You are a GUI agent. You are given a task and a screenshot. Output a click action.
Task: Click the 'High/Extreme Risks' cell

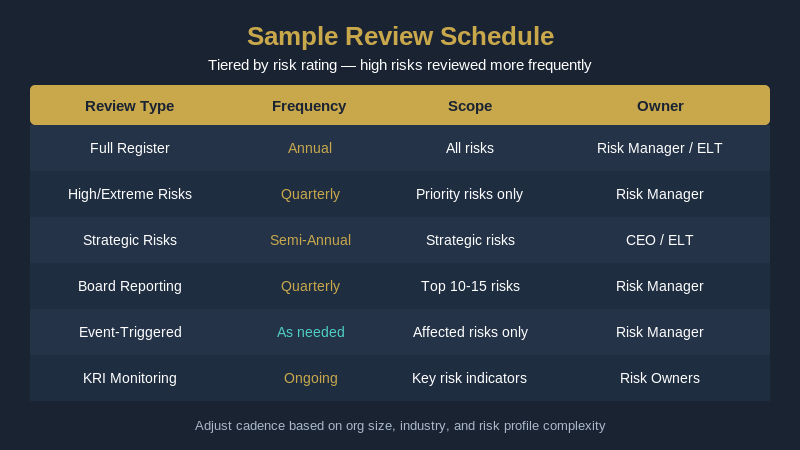coord(130,194)
